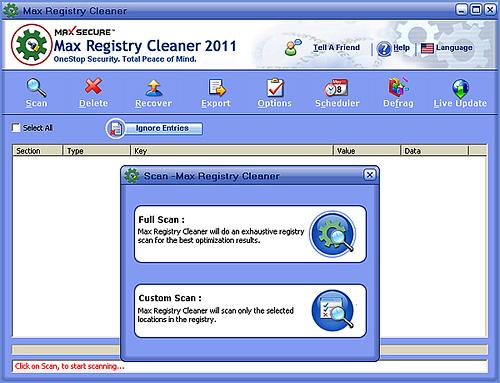500x383 pixels.
Task: Maximize the Max Registry Cleaner window
Action: click(476, 10)
